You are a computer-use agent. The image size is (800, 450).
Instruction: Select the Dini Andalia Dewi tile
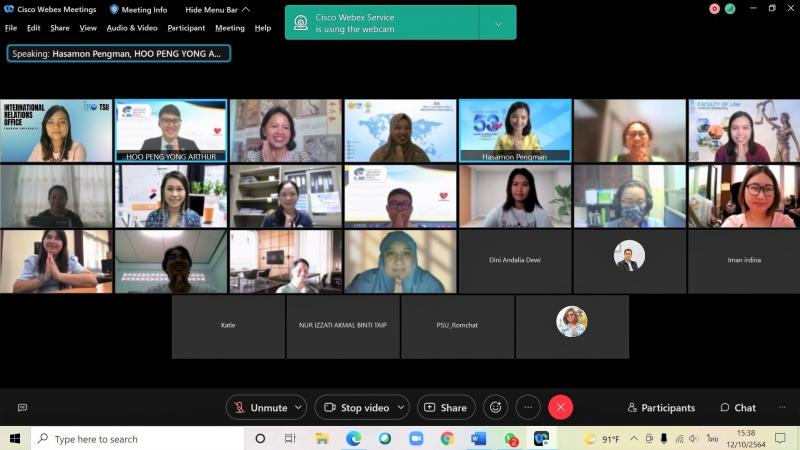515,261
